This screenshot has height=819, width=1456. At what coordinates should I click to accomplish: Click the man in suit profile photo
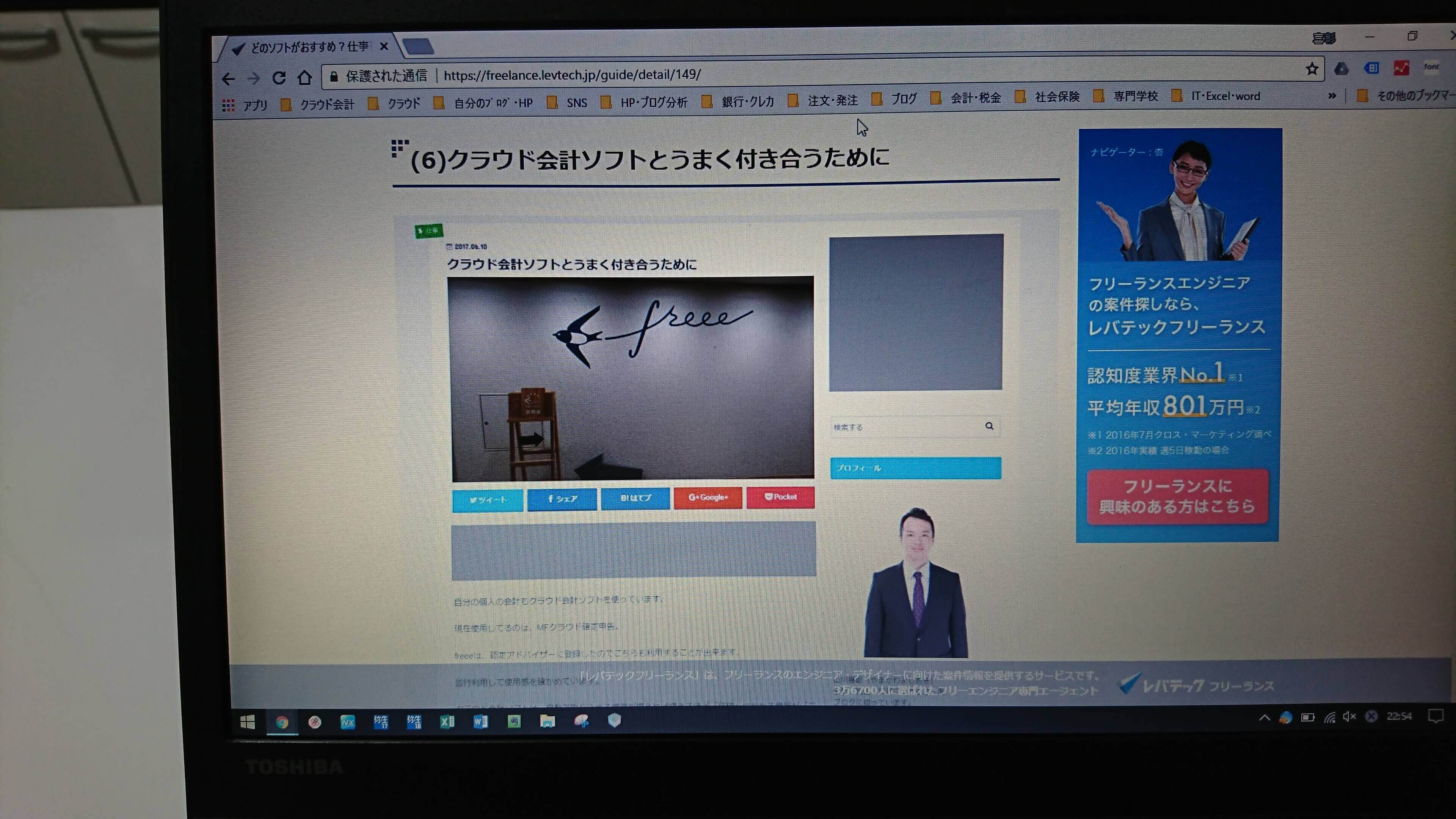(x=916, y=582)
